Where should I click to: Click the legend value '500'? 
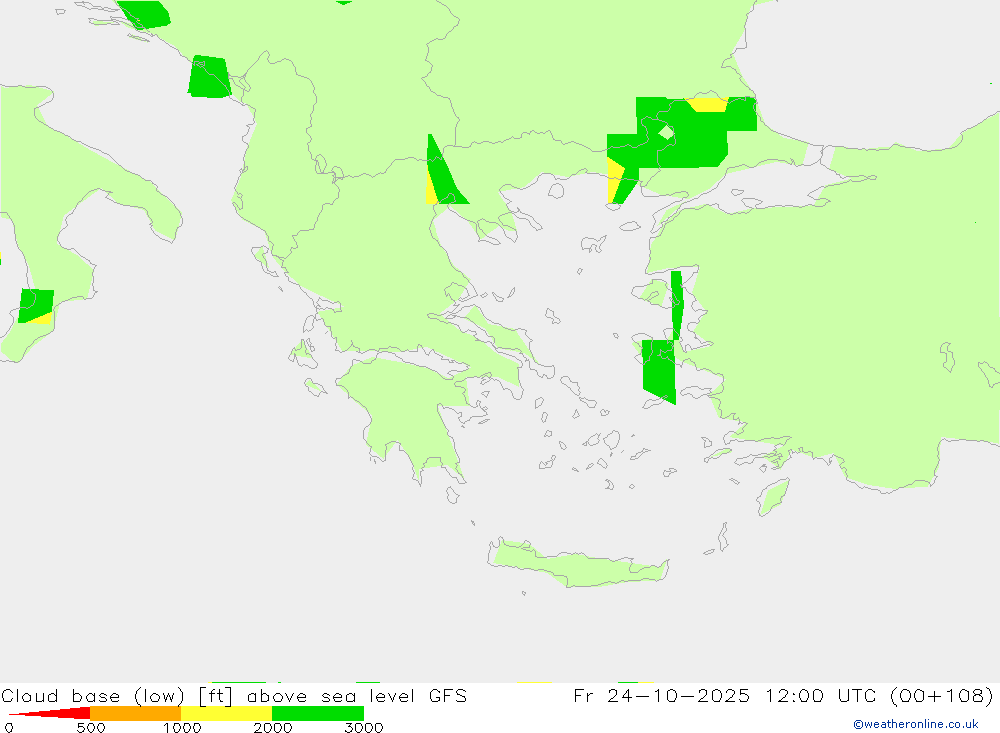pyautogui.click(x=91, y=727)
